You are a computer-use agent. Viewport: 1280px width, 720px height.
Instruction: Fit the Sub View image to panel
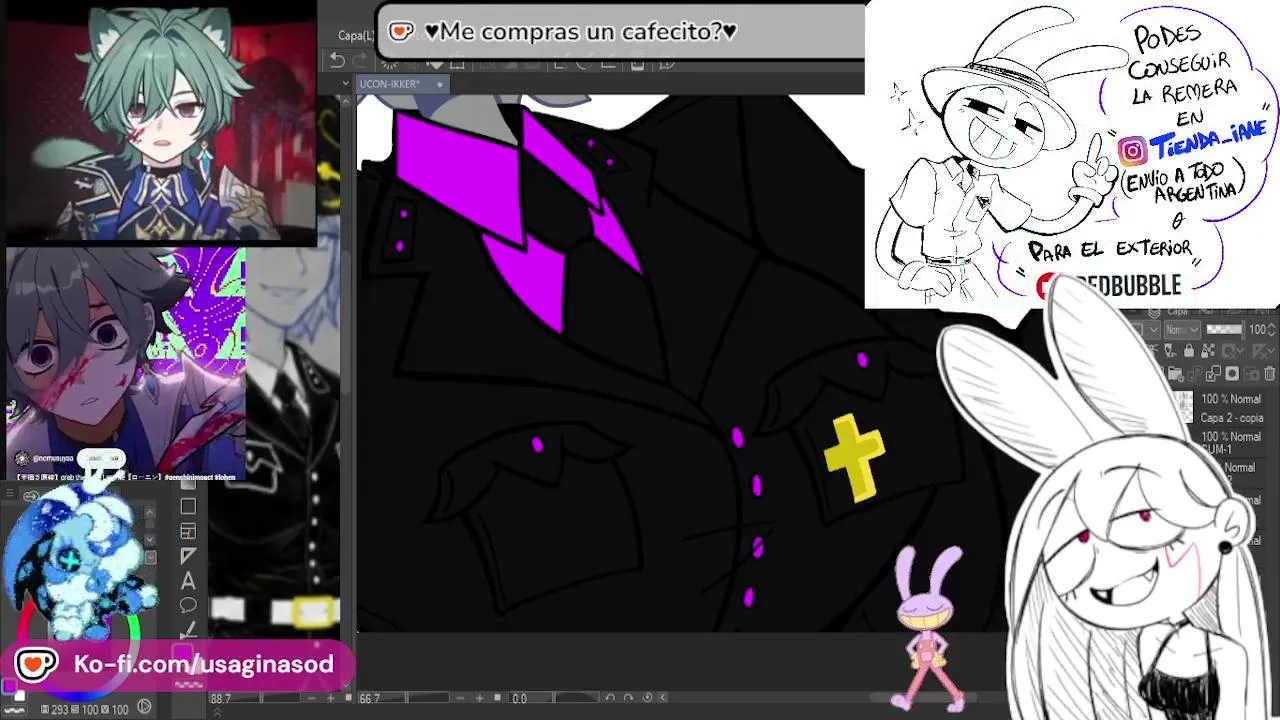coord(348,698)
